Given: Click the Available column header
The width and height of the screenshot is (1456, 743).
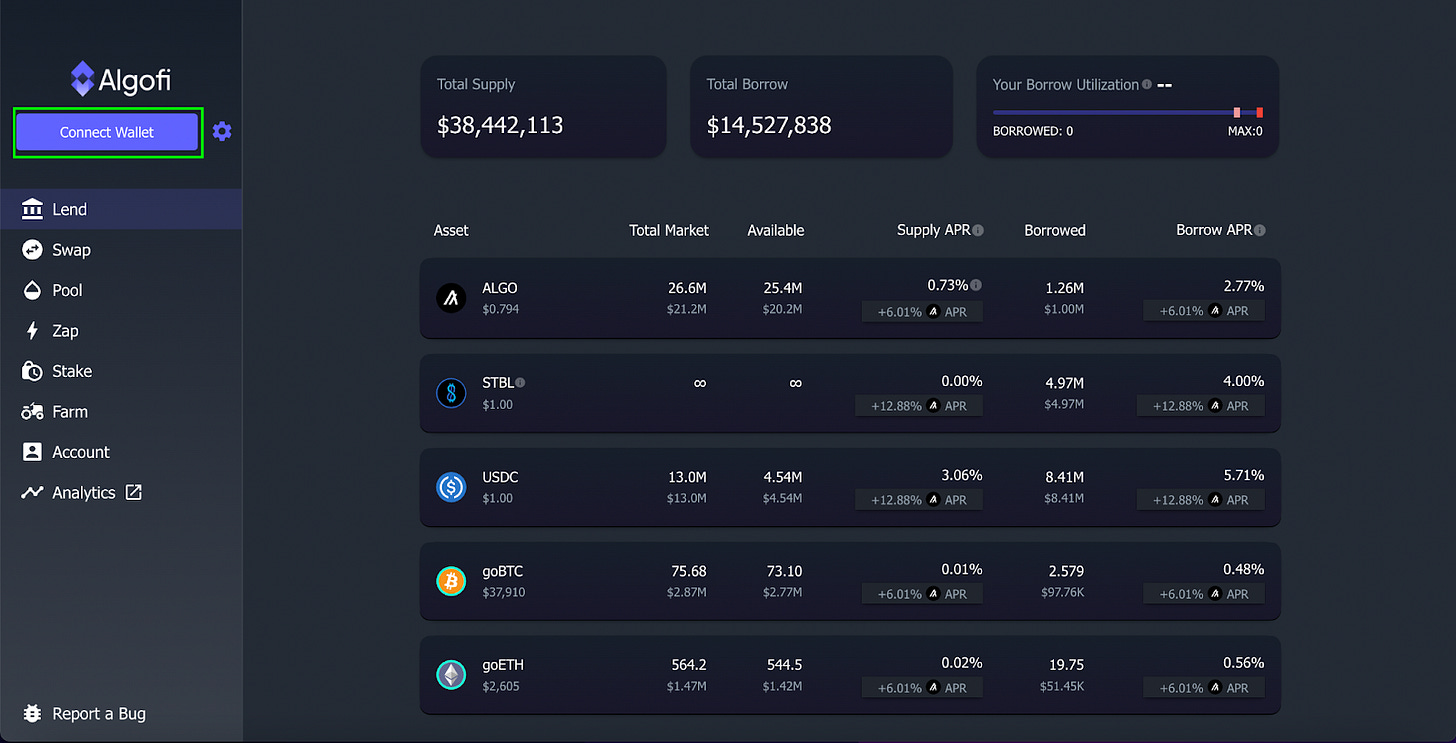Looking at the screenshot, I should click(776, 230).
